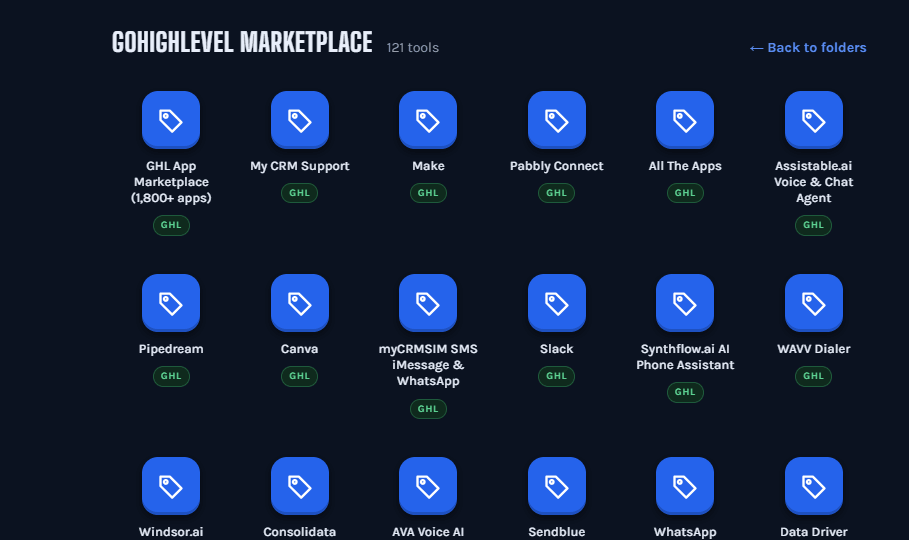This screenshot has width=909, height=540.
Task: Open Assistable.ai Voice & Chat Agent icon
Action: (813, 120)
